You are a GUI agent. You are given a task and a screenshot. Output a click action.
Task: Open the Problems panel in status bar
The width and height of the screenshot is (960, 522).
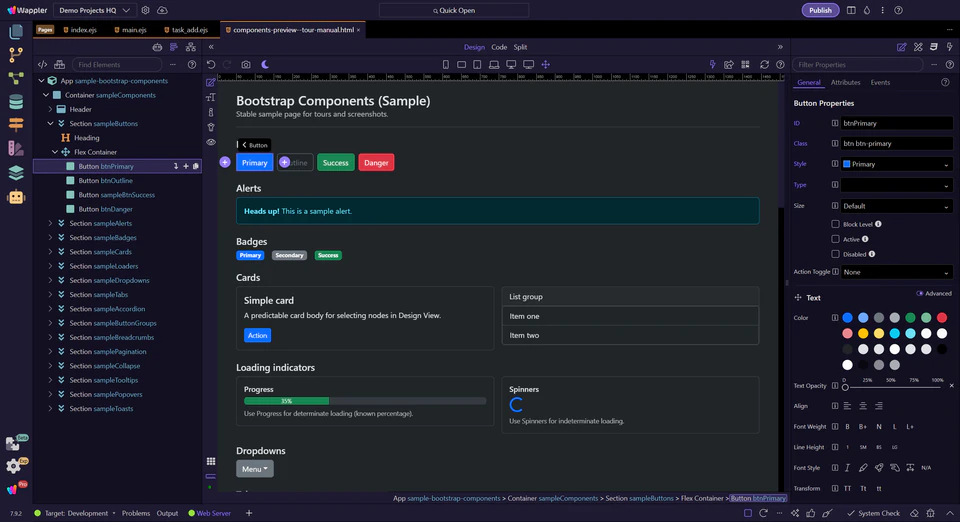tap(136, 513)
